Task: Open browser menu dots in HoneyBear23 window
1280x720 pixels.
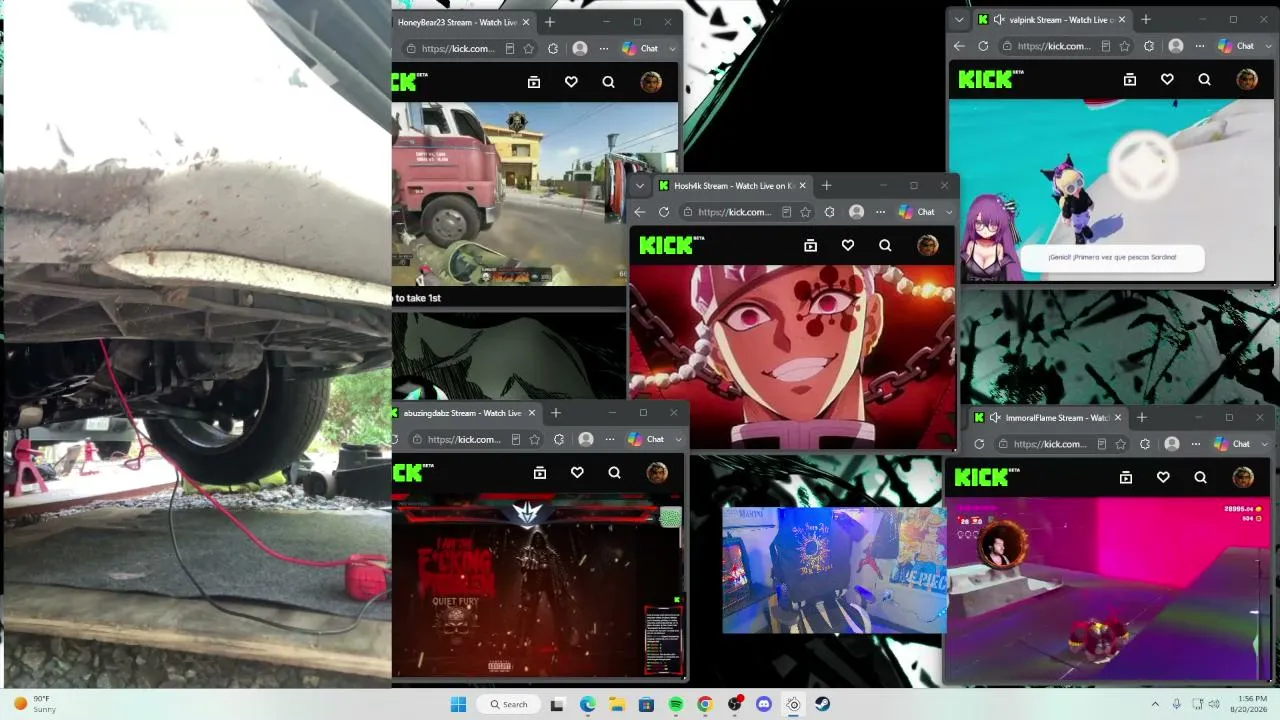Action: tap(604, 48)
